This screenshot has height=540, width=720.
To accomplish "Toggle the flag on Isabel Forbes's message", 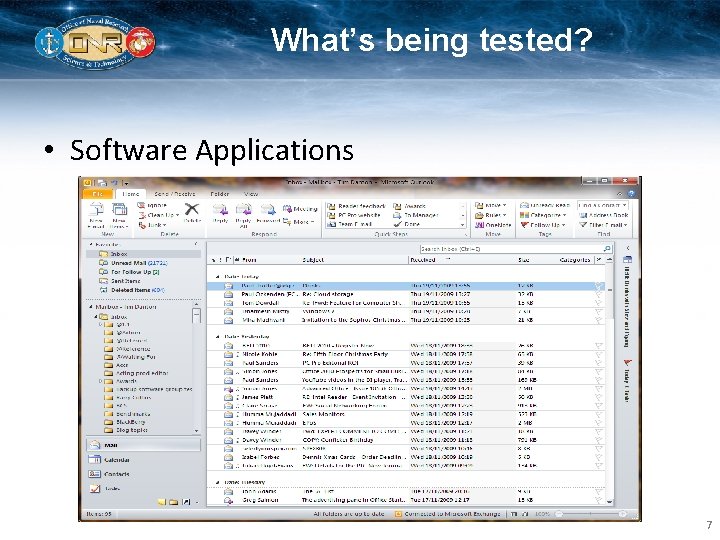I will (598, 457).
